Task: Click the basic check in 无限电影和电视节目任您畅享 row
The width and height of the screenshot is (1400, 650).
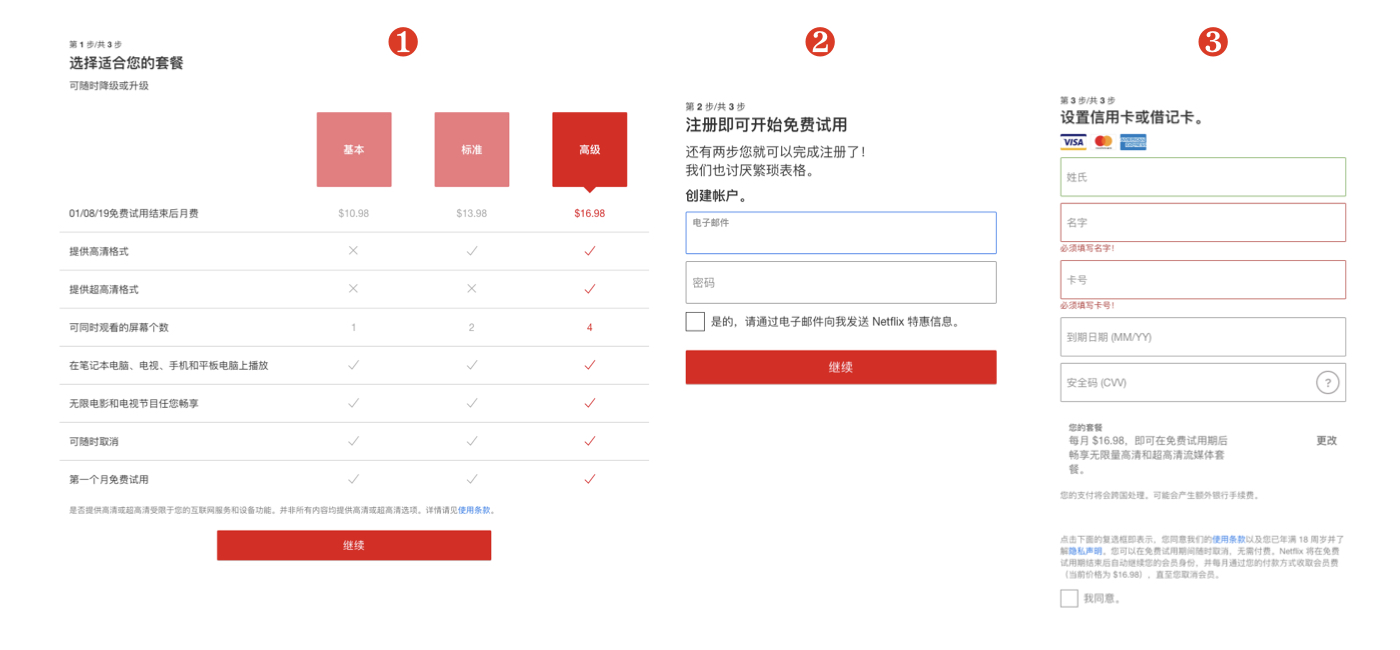Action: click(353, 403)
